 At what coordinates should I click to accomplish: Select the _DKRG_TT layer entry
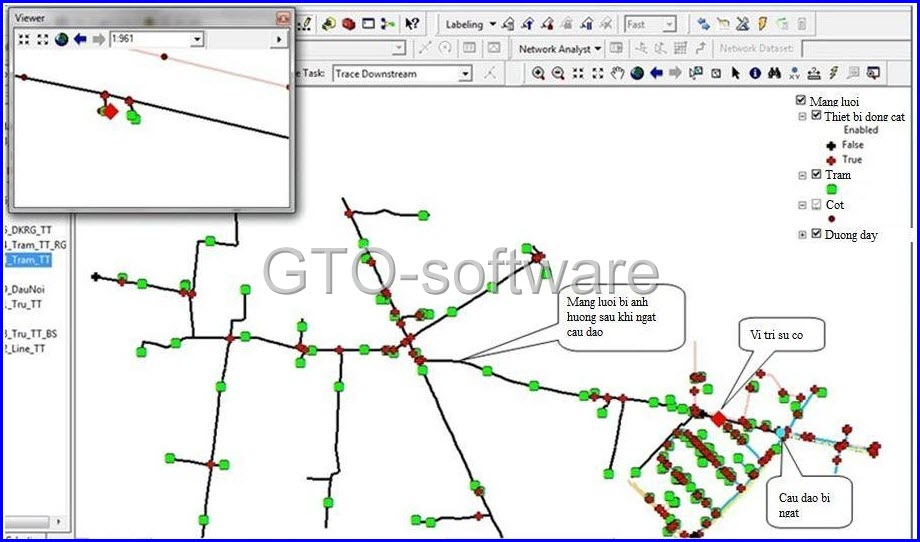pyautogui.click(x=27, y=231)
